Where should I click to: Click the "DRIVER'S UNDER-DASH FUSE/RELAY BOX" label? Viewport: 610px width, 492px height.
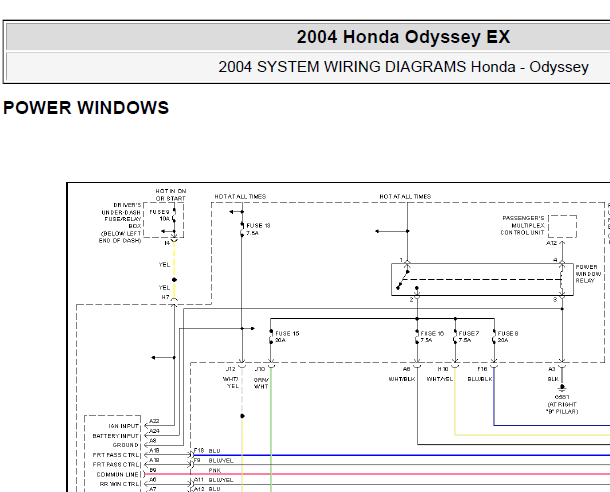tap(121, 215)
